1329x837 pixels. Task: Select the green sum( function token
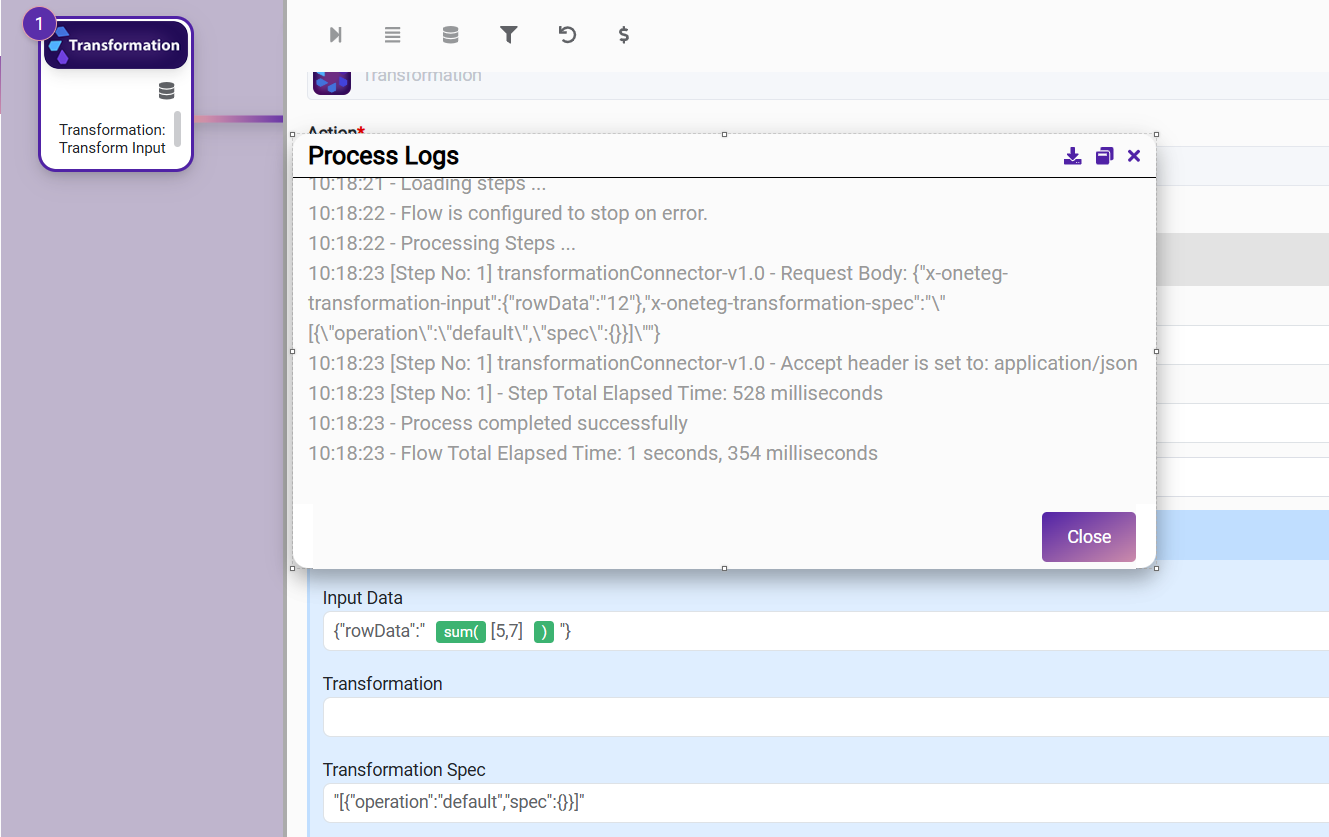click(461, 632)
